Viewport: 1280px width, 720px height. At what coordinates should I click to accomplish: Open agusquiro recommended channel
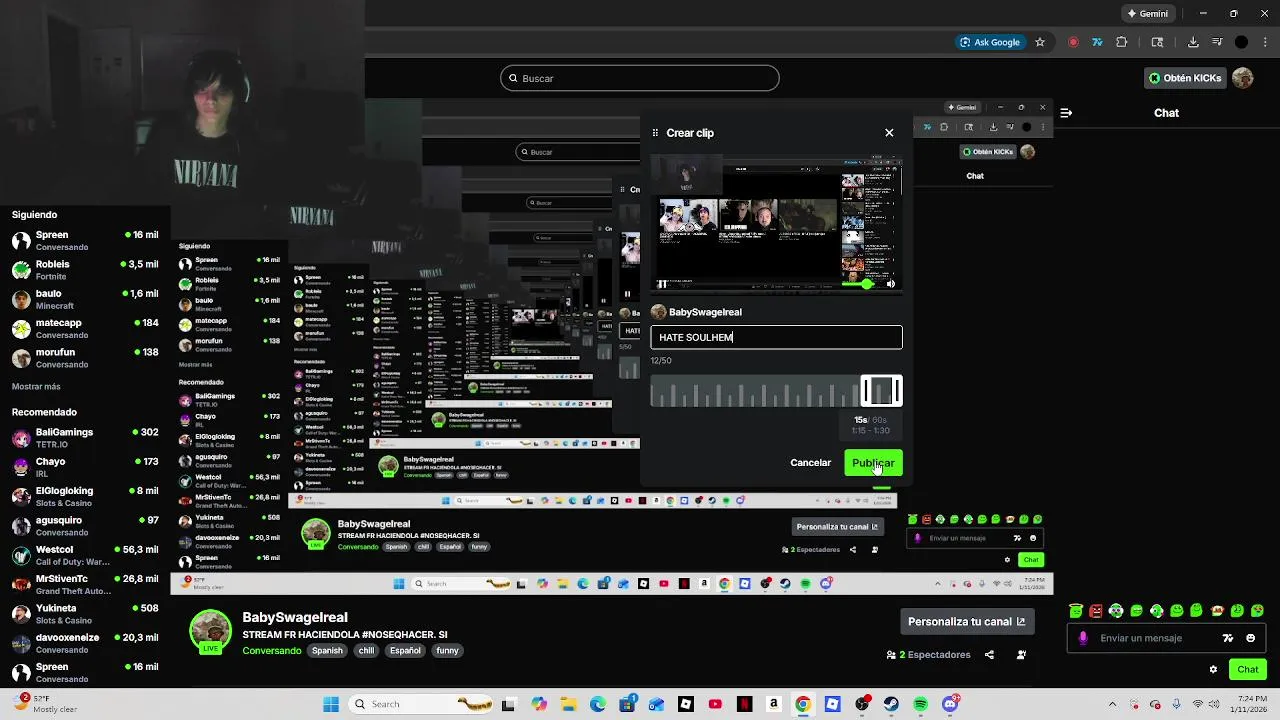(x=85, y=526)
